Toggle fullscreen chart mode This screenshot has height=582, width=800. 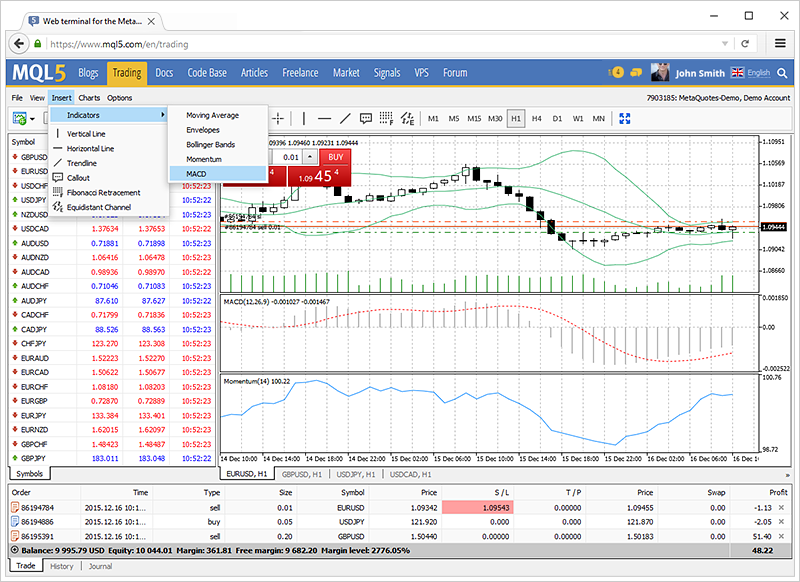624,118
